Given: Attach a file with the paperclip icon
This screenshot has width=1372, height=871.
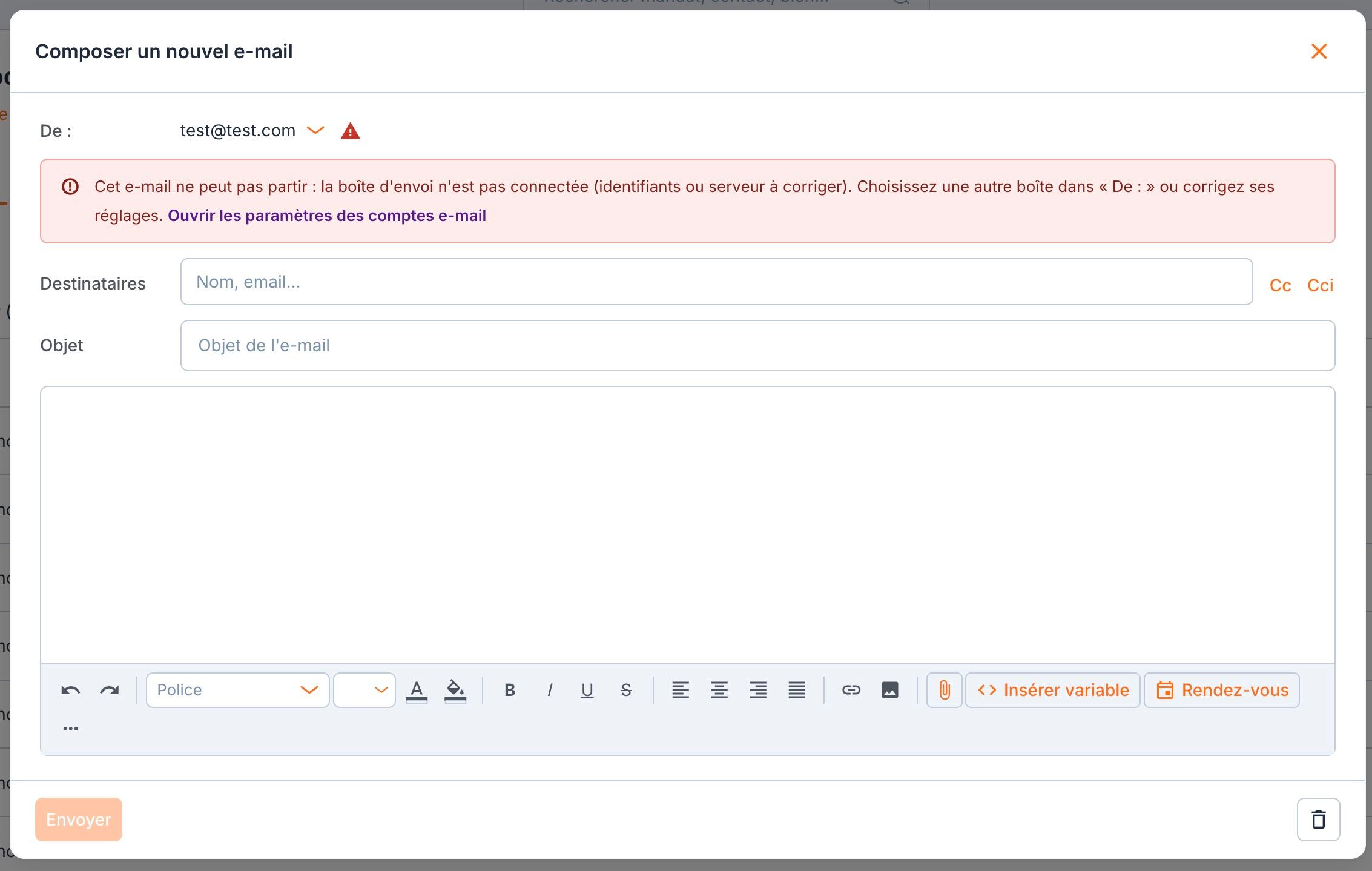Looking at the screenshot, I should click(x=945, y=690).
